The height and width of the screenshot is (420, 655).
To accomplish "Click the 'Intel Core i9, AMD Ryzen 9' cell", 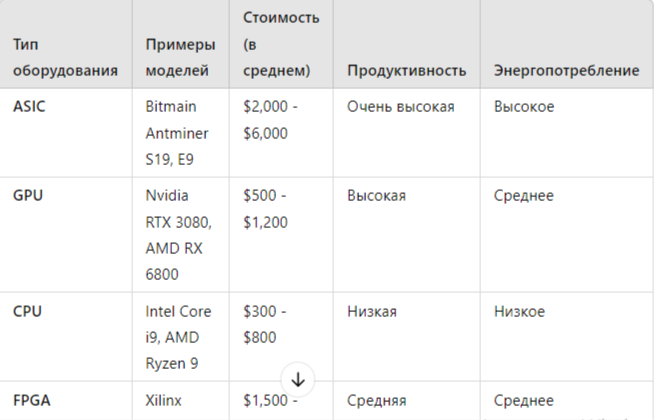I will [181, 337].
